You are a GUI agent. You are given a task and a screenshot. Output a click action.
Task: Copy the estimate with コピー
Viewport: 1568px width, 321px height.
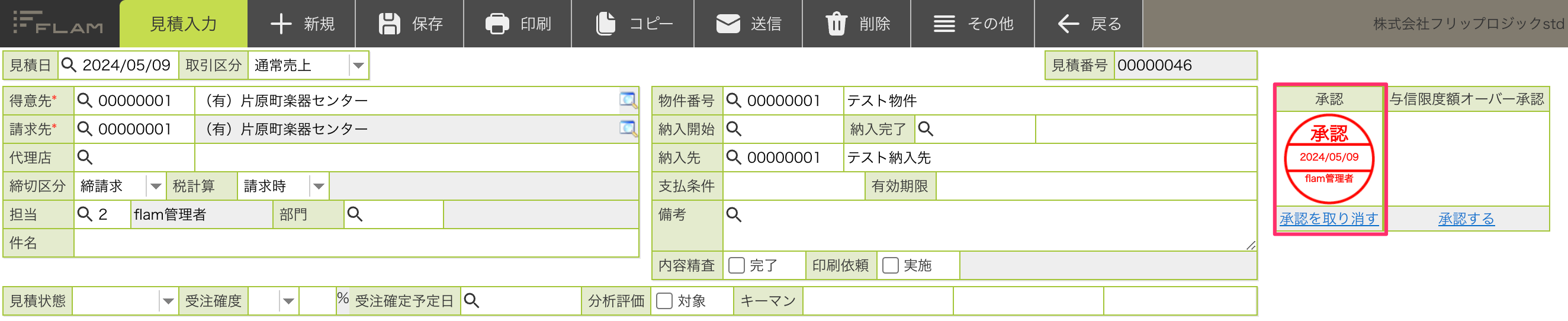[633, 24]
